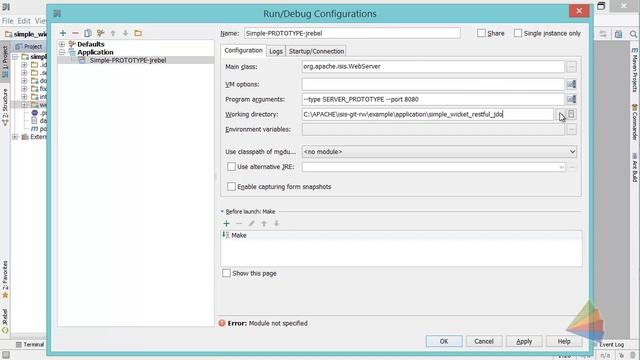Select Defaults label in tree
The width and height of the screenshot is (640, 360).
(x=91, y=44)
